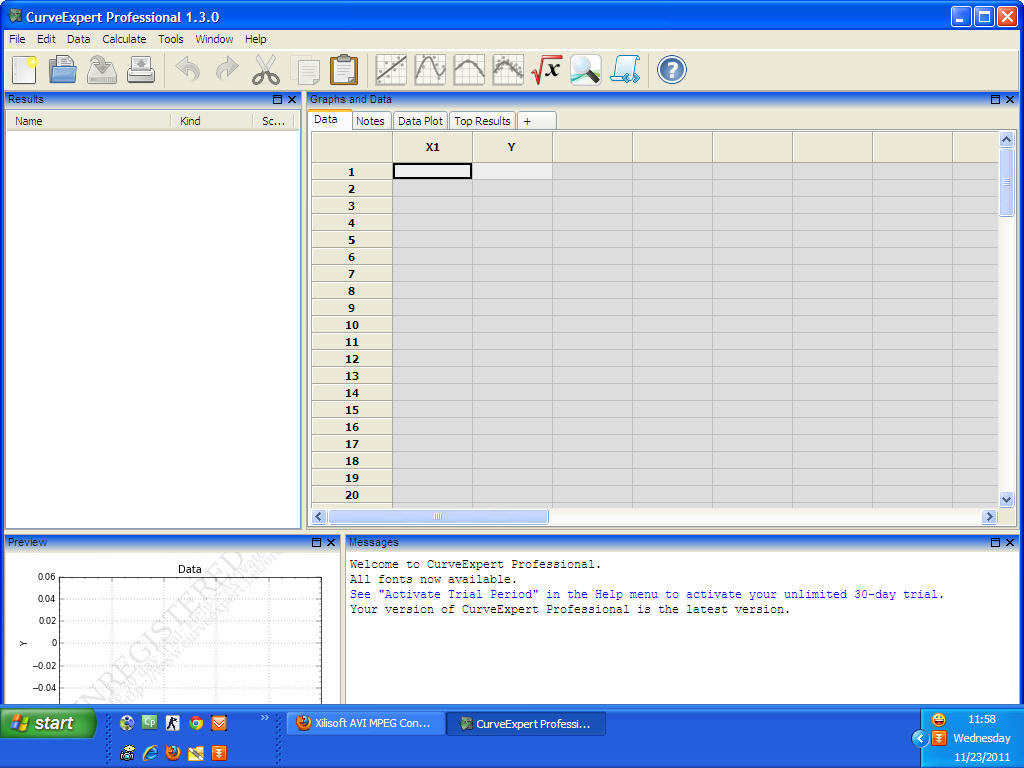The height and width of the screenshot is (768, 1024).
Task: Launch CurveFinder magnifier icon
Action: (586, 70)
